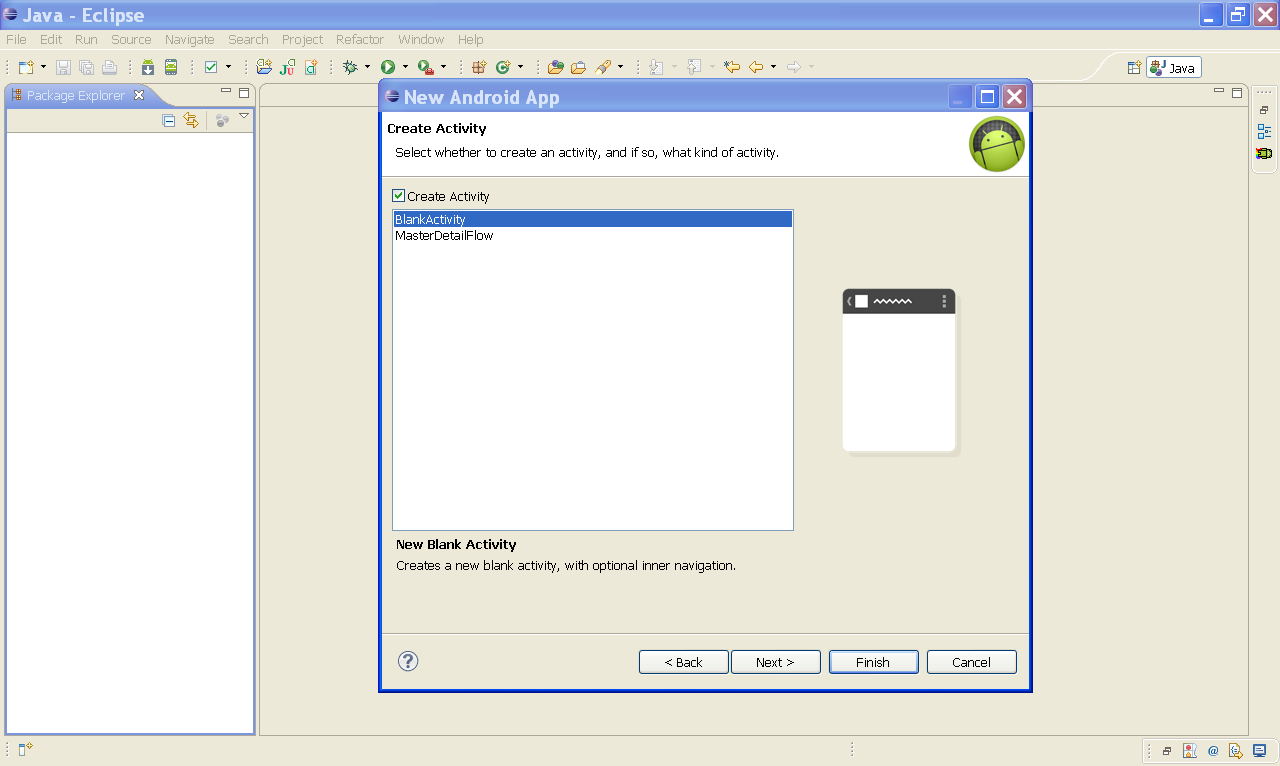1280x766 pixels.
Task: Click the help icon in the wizard
Action: [x=407, y=661]
